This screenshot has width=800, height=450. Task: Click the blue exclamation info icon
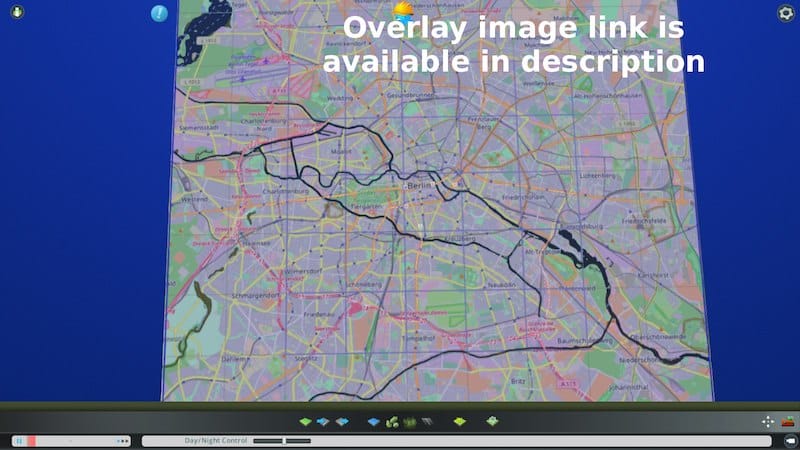[159, 13]
